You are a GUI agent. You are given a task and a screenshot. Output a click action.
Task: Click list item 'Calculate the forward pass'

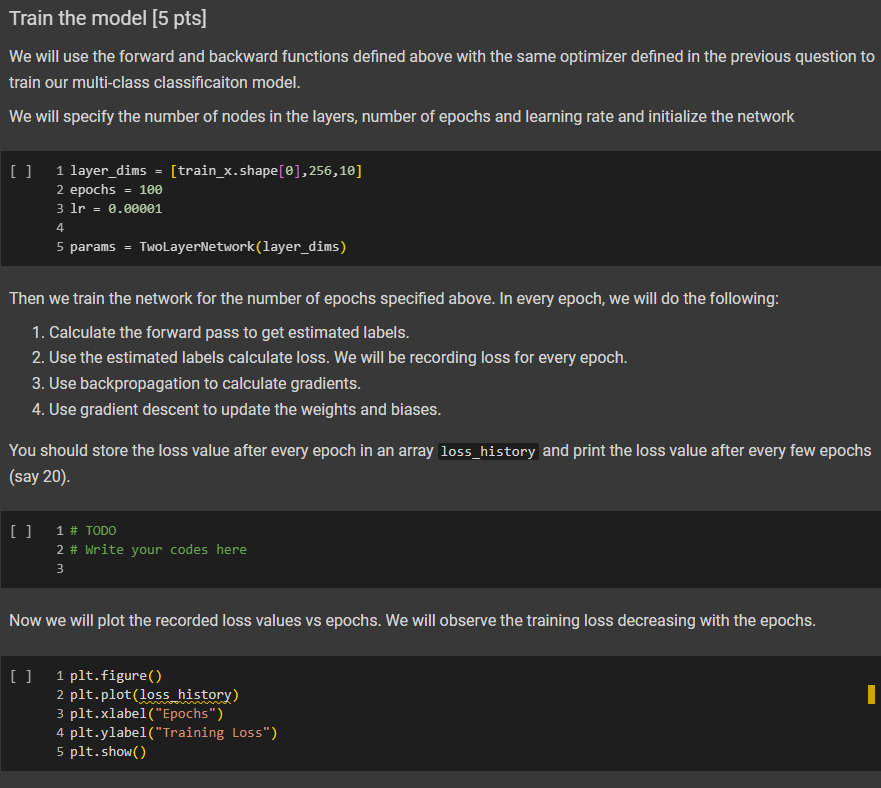[x=229, y=333]
